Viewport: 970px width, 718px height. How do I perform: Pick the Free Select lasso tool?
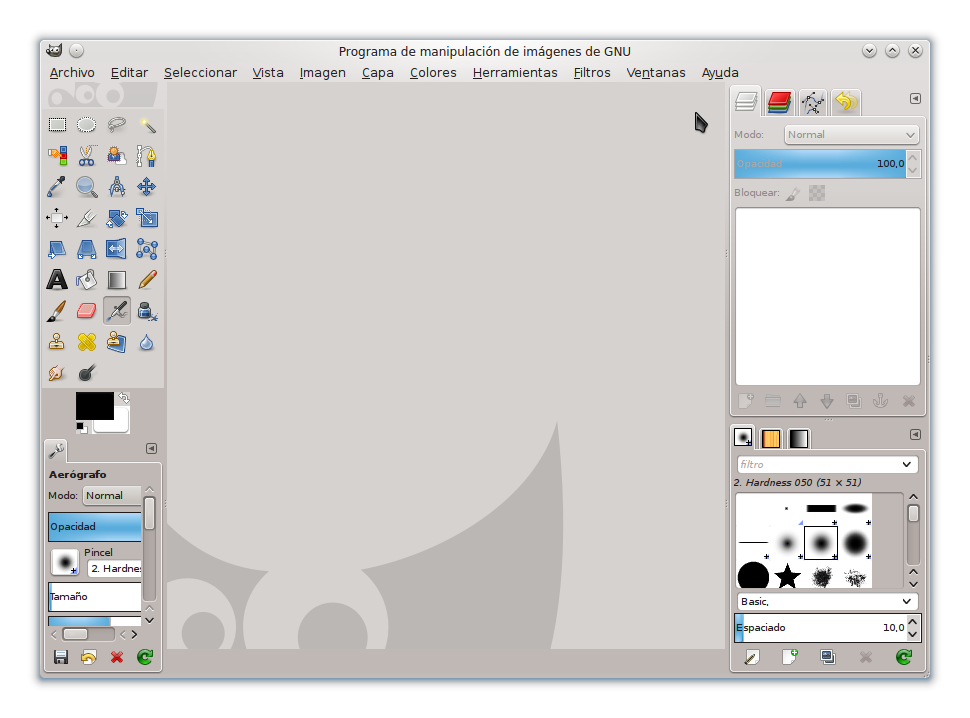tap(116, 125)
